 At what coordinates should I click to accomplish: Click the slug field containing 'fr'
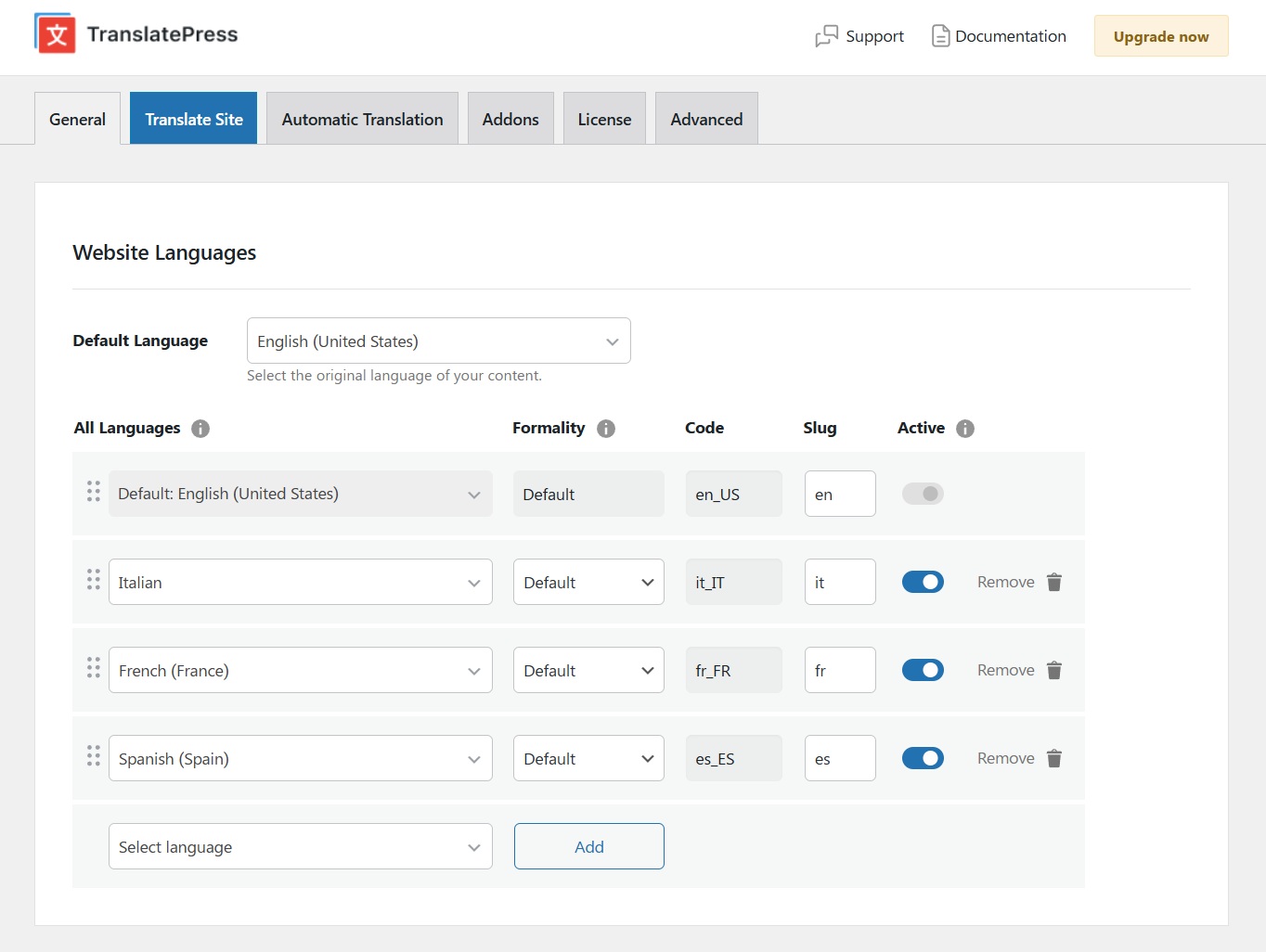click(840, 670)
